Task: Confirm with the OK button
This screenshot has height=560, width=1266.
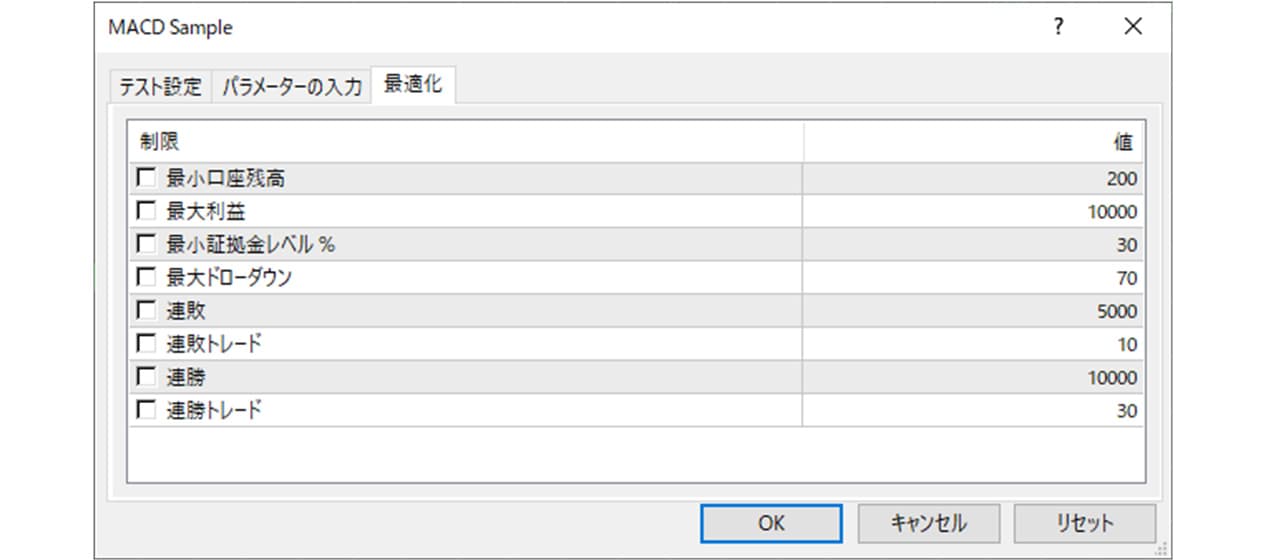Action: pyautogui.click(x=771, y=523)
